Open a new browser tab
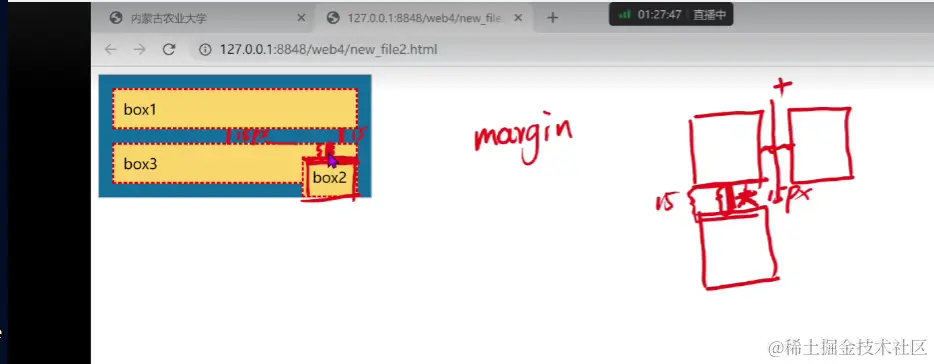Viewport: 934px width, 364px height. click(x=552, y=18)
